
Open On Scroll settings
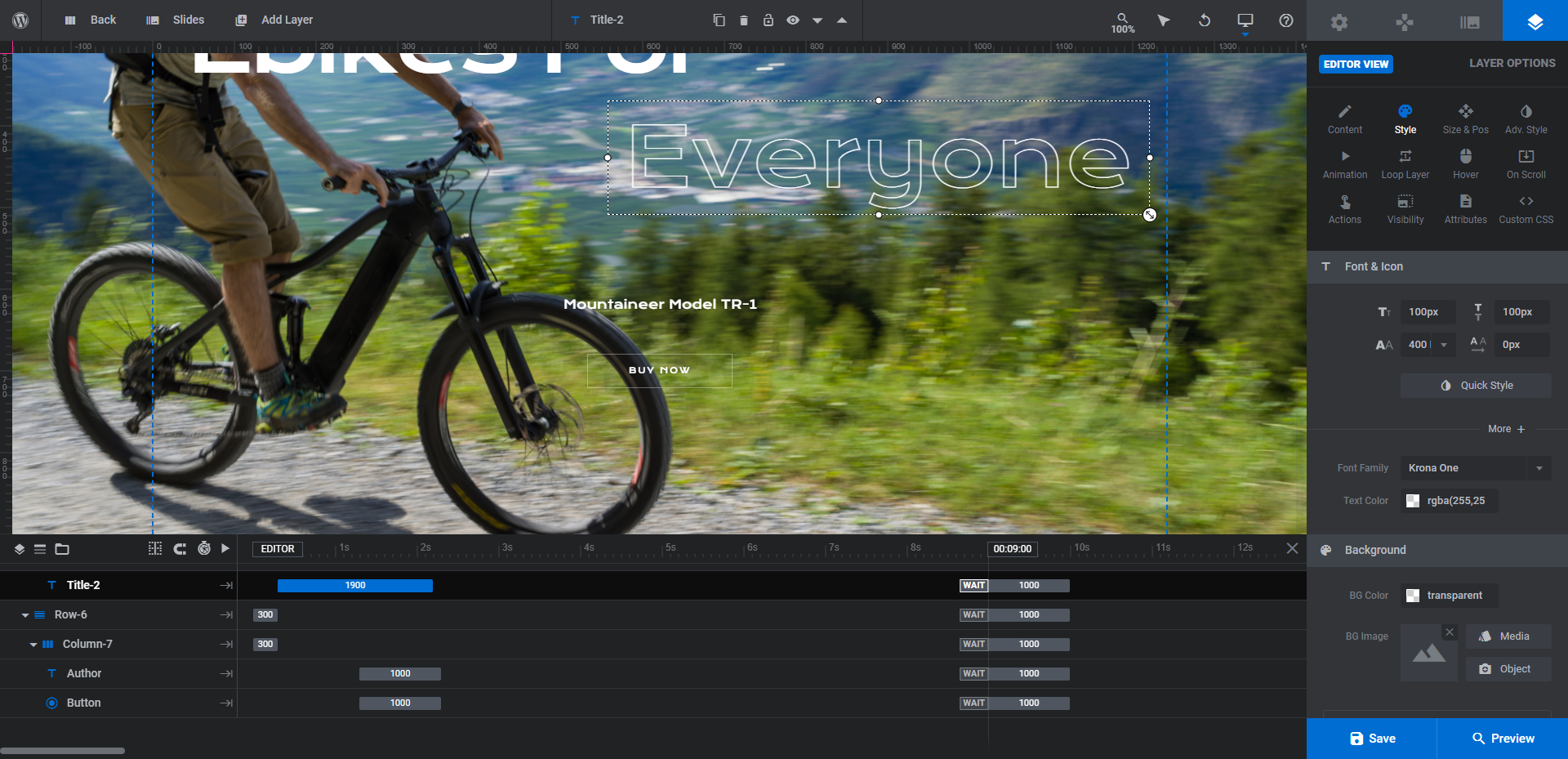tap(1526, 164)
